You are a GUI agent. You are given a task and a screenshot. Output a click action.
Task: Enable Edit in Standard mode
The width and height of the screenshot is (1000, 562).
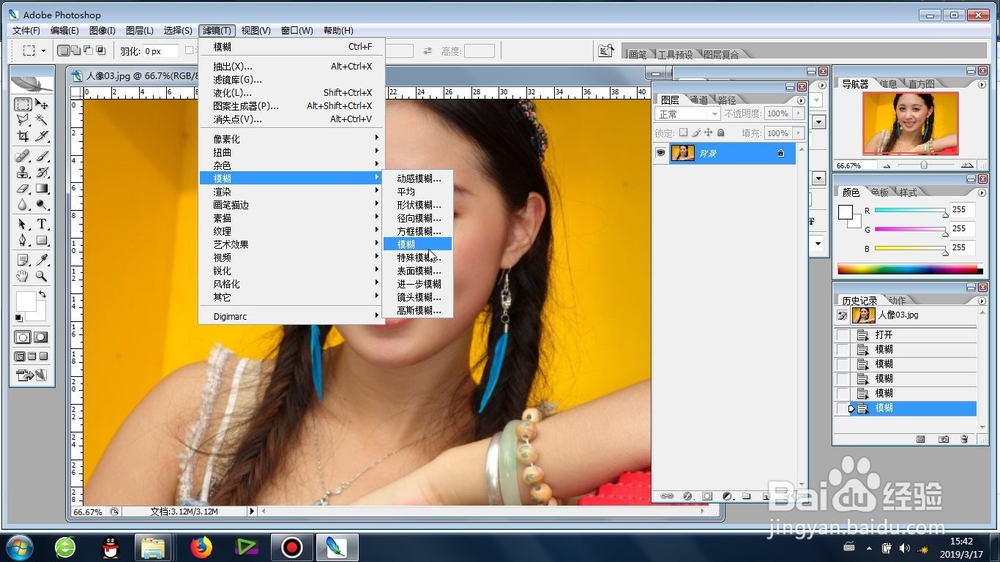point(23,337)
